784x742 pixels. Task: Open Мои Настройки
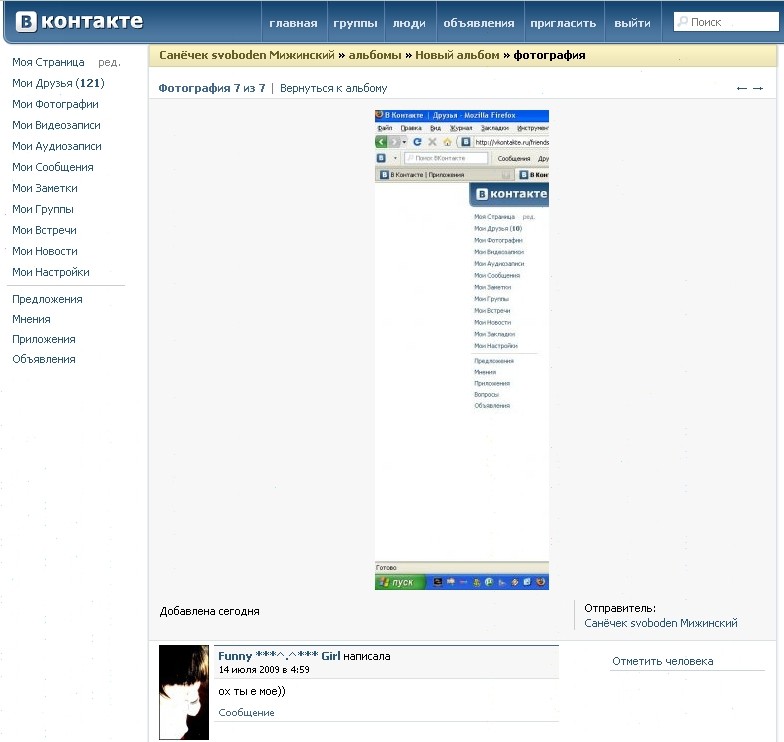(51, 272)
